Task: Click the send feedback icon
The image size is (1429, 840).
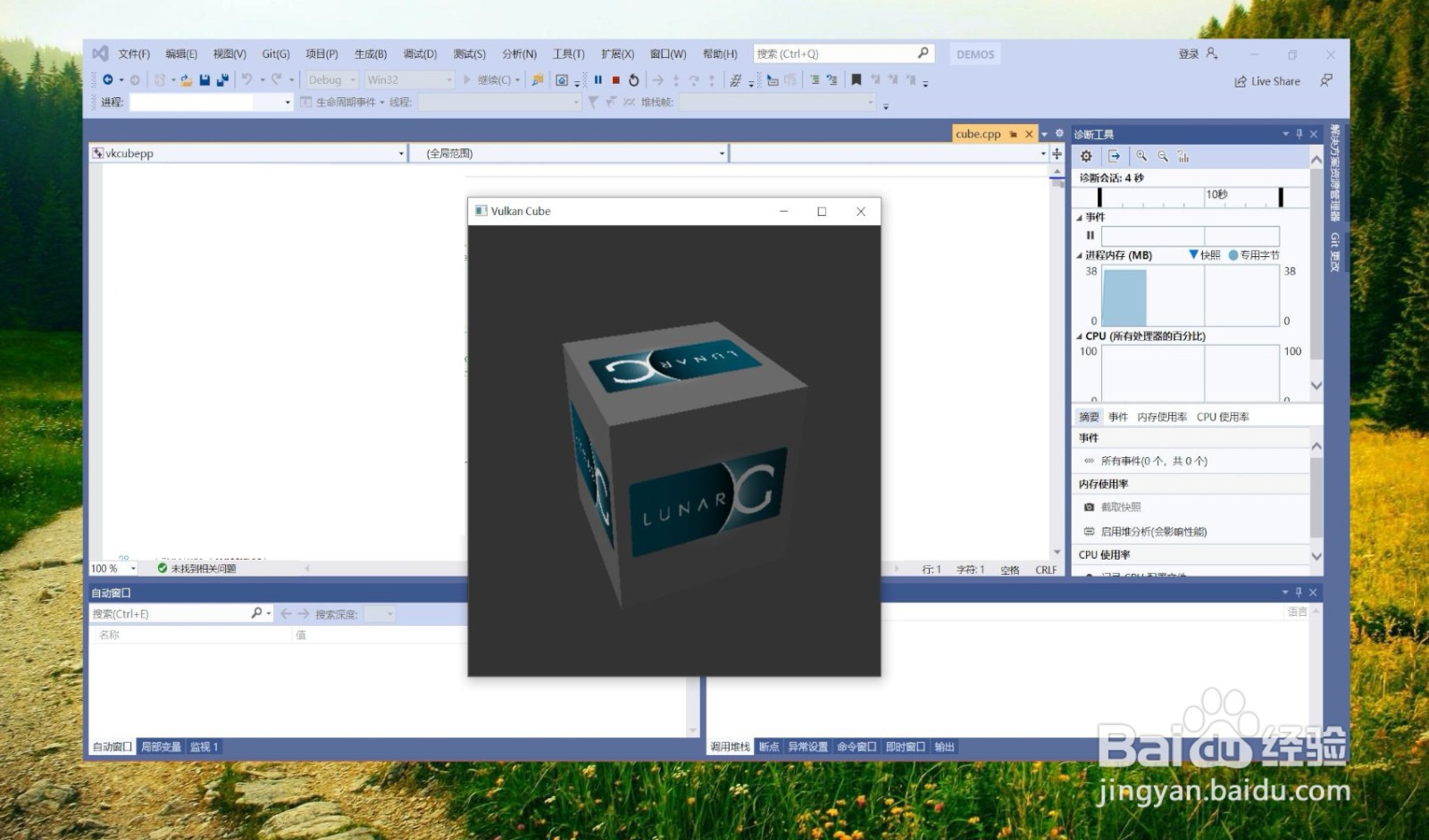Action: pyautogui.click(x=1326, y=81)
